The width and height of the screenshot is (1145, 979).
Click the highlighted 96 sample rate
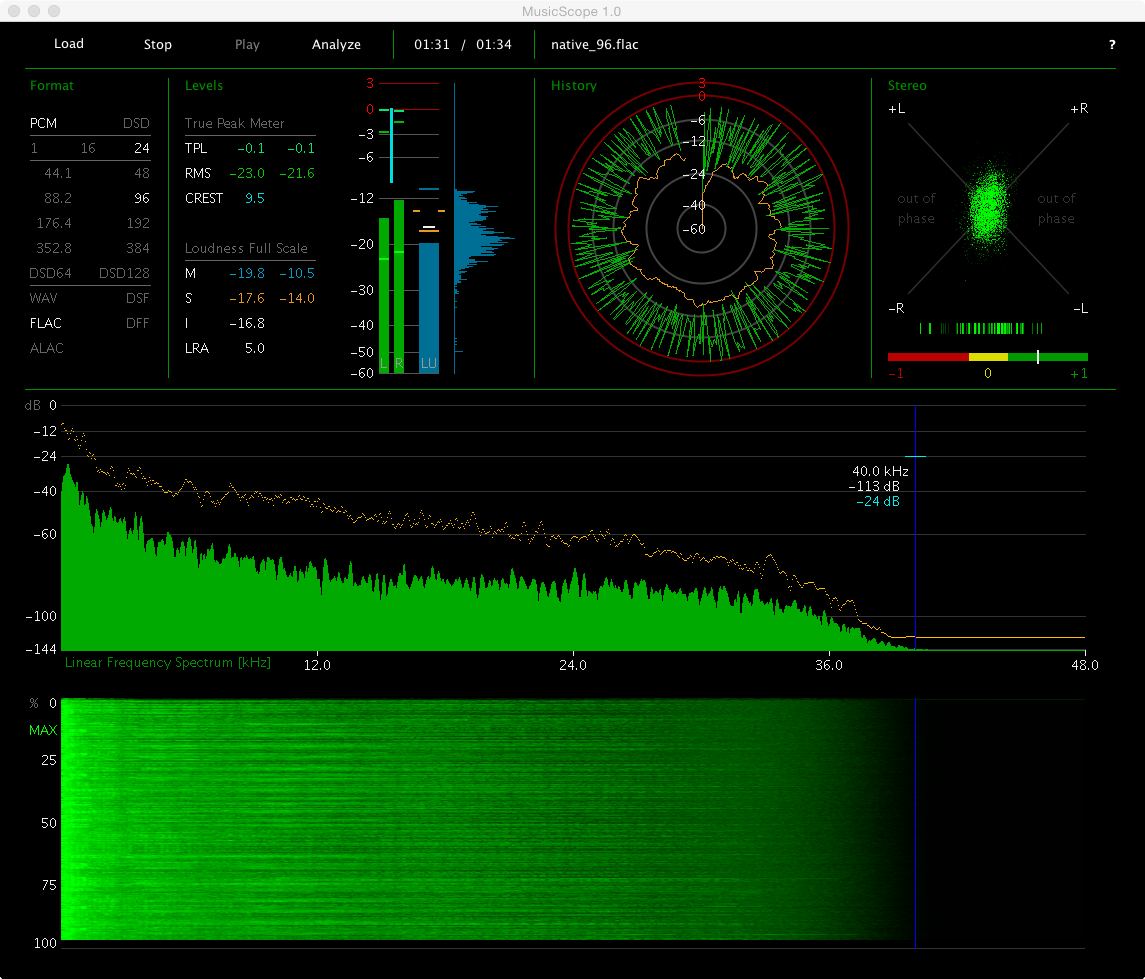[142, 198]
